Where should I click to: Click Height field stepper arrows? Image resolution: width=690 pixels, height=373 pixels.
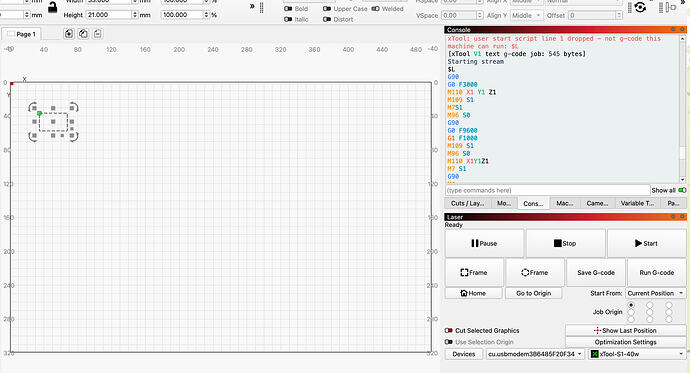point(135,15)
